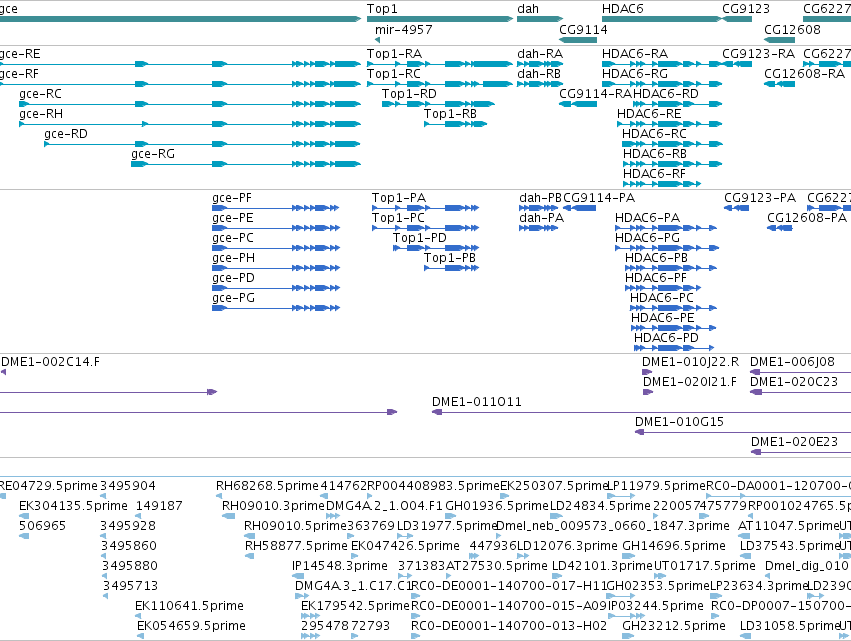851x641 pixels.
Task: Select transcript dah-RA
Action: (x=540, y=54)
